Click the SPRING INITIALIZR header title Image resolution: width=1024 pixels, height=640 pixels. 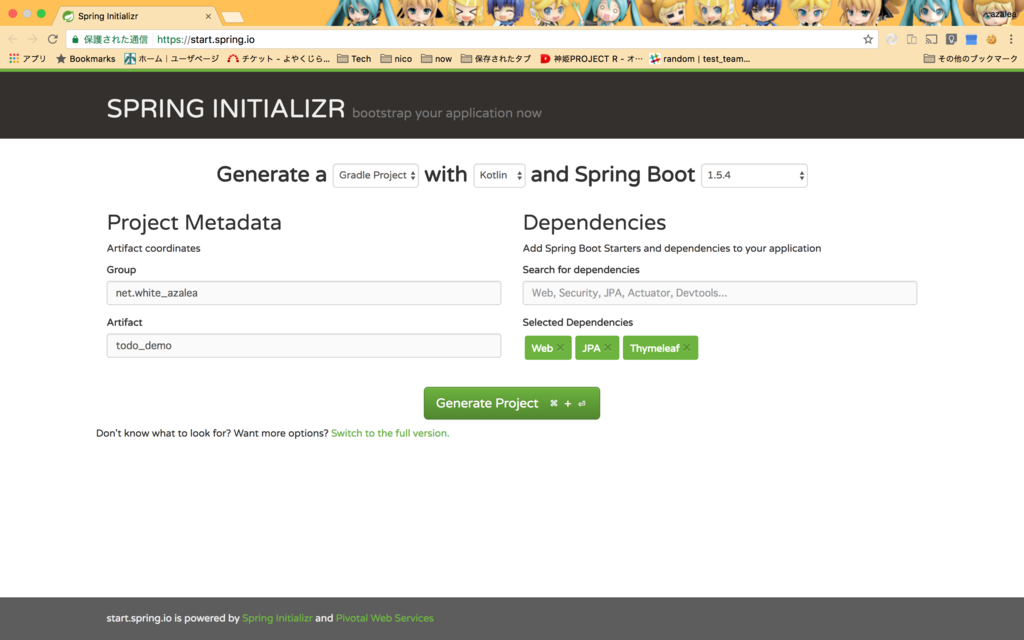tap(226, 108)
